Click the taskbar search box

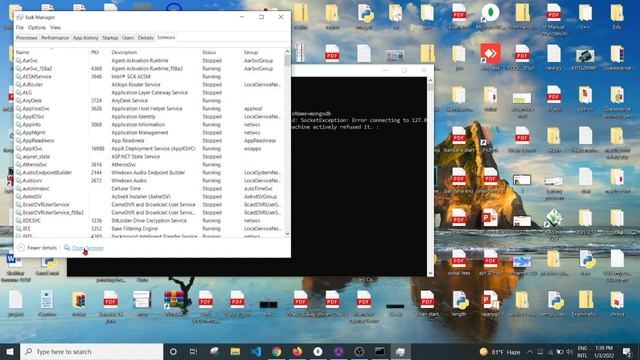point(92,351)
